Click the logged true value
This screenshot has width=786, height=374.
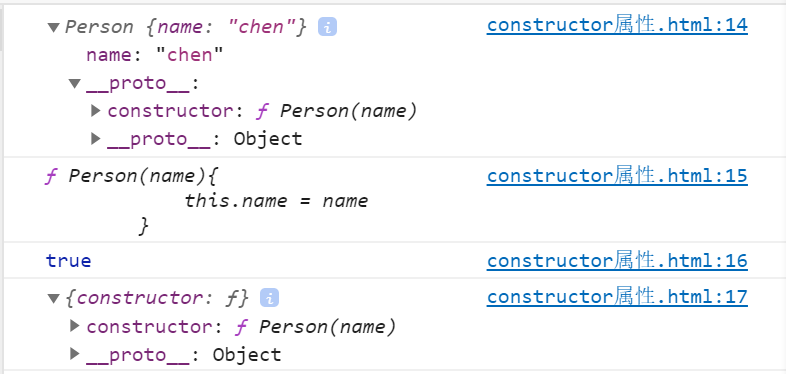point(68,261)
